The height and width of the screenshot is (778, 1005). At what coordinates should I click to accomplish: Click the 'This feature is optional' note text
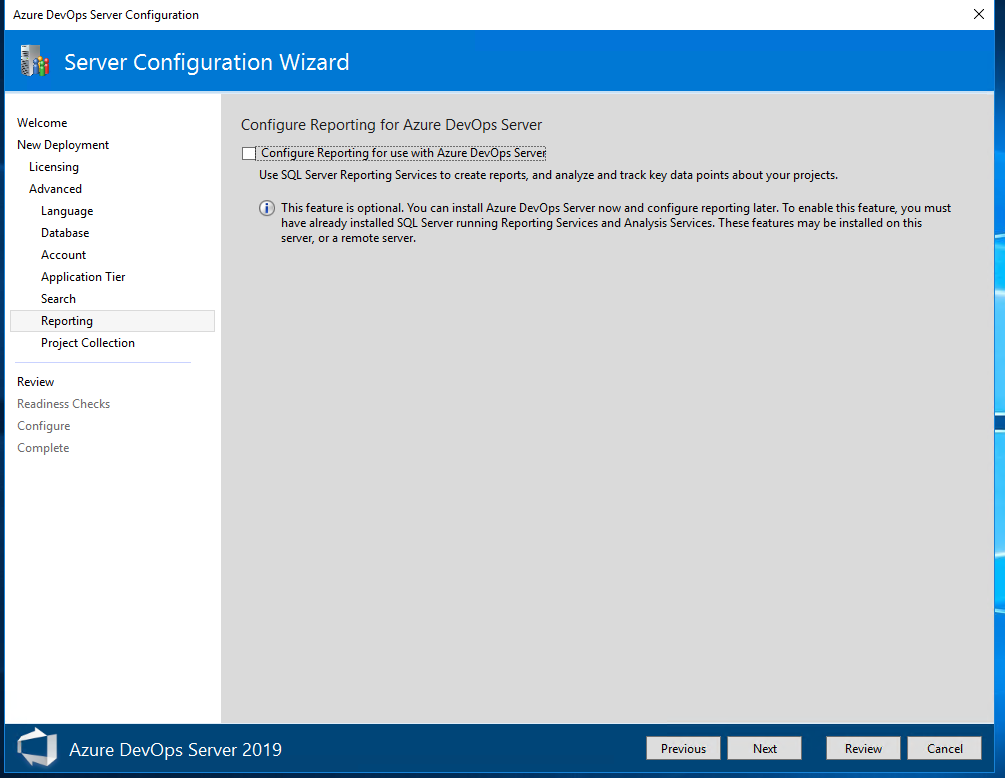(616, 223)
